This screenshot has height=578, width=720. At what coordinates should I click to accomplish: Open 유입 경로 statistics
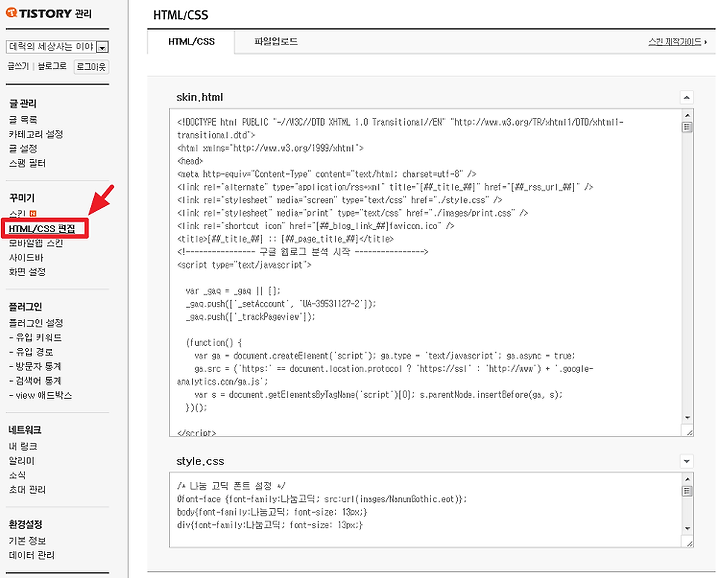(31, 352)
